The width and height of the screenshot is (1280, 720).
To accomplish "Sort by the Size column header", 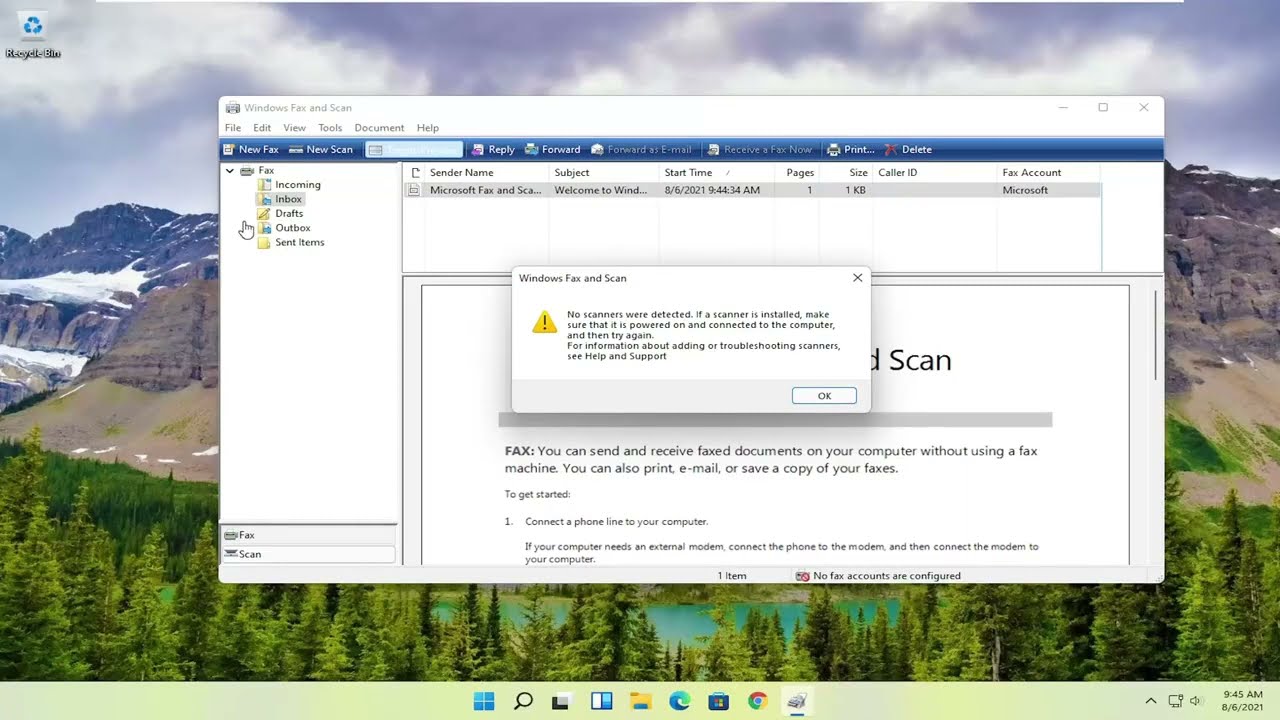I will coord(847,173).
